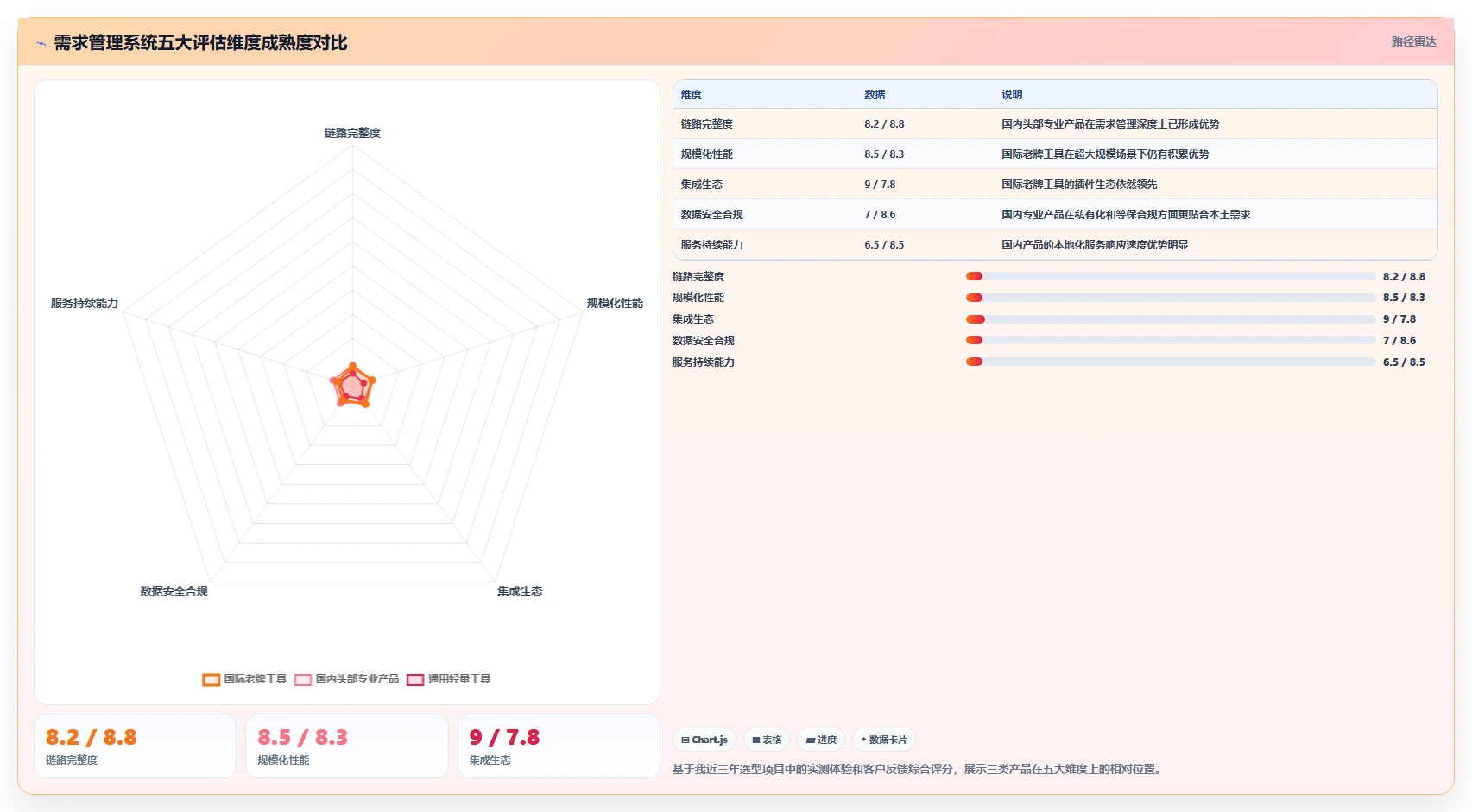Image resolution: width=1472 pixels, height=812 pixels.
Task: Click the 9 / 7.8 value in the table
Action: 880,185
